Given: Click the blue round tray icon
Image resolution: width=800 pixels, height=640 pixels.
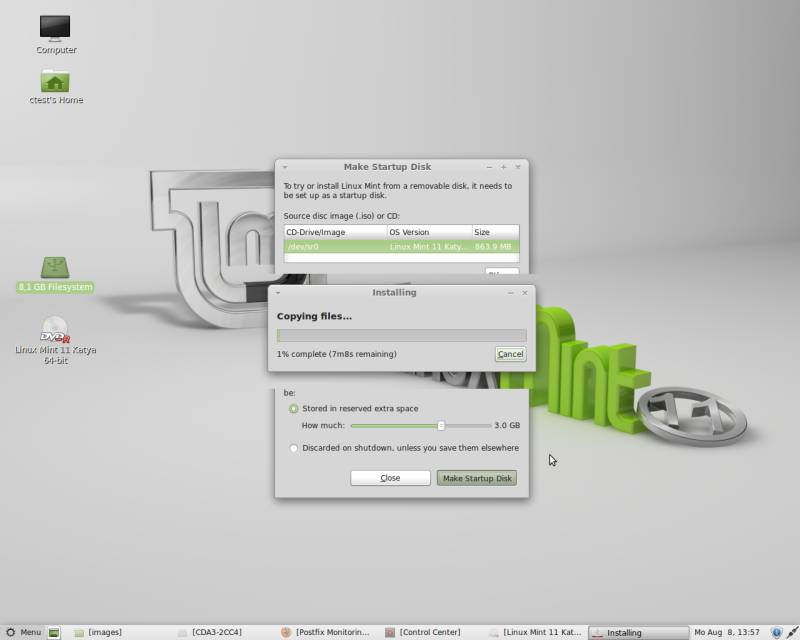Looking at the screenshot, I should click(776, 633).
